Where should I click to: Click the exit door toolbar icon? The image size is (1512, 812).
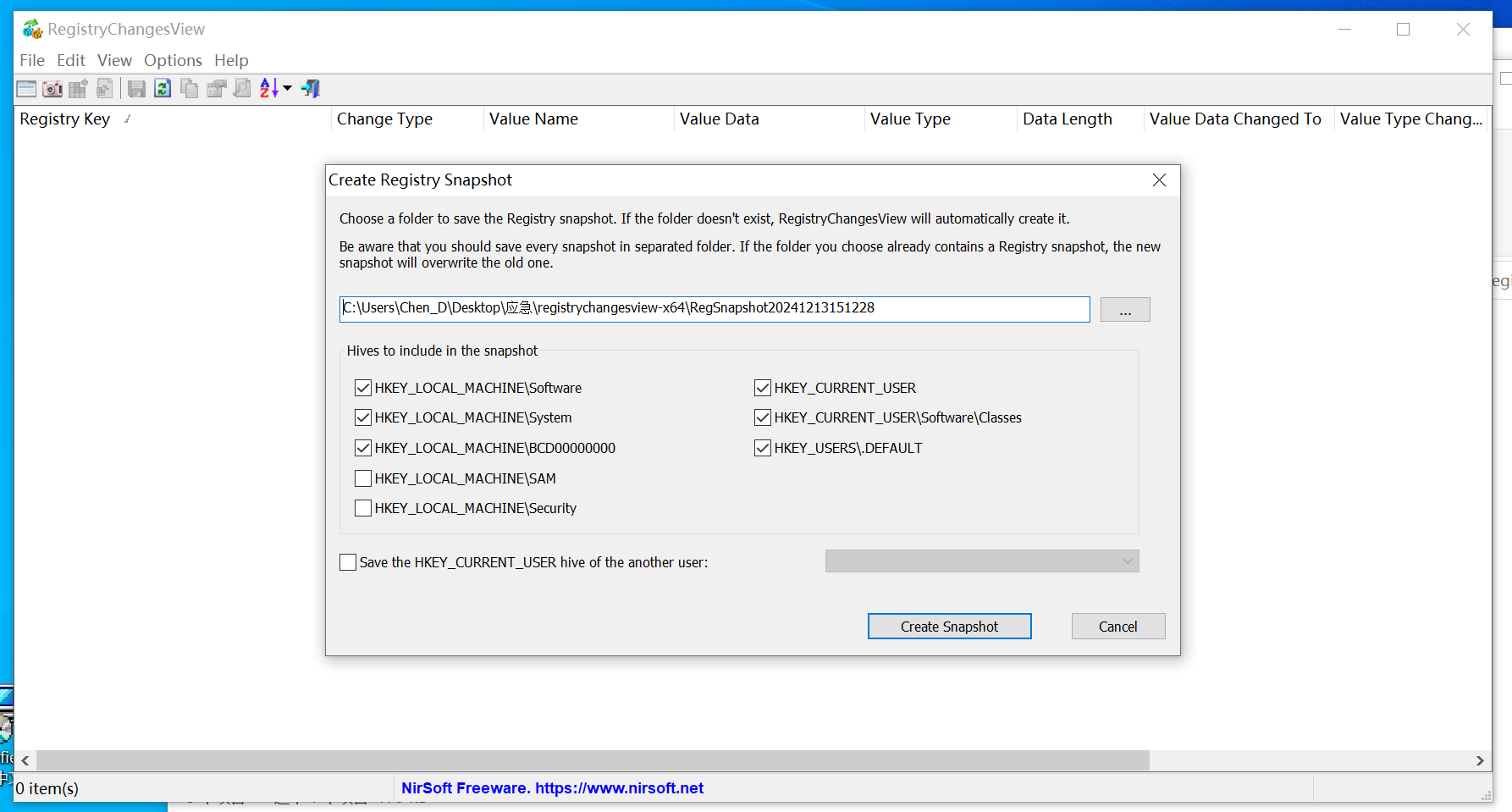311,89
